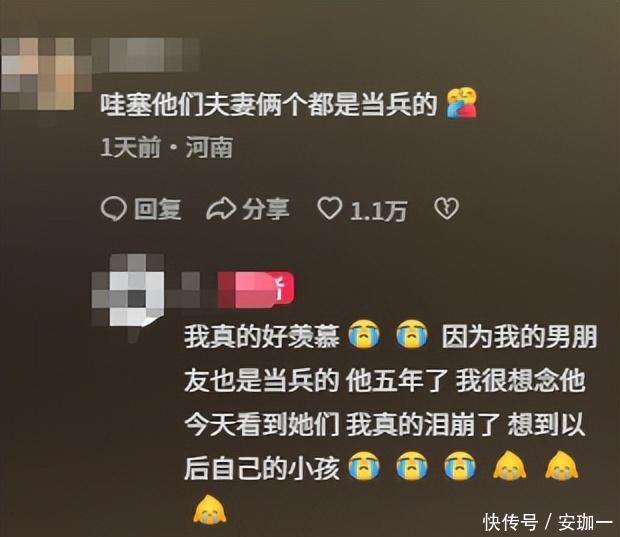Click first crying emoji after 我真的好羡慕
Viewport: 620px width, 537px height.
[364, 335]
